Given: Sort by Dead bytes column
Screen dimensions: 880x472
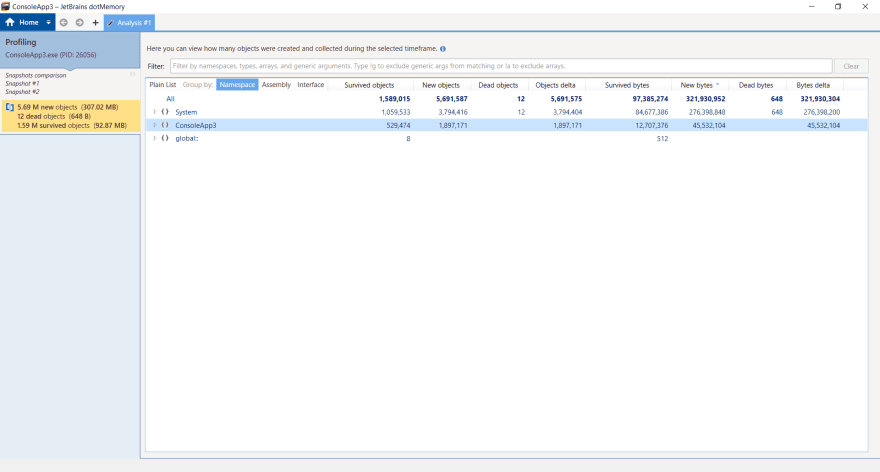Looking at the screenshot, I should click(x=756, y=85).
